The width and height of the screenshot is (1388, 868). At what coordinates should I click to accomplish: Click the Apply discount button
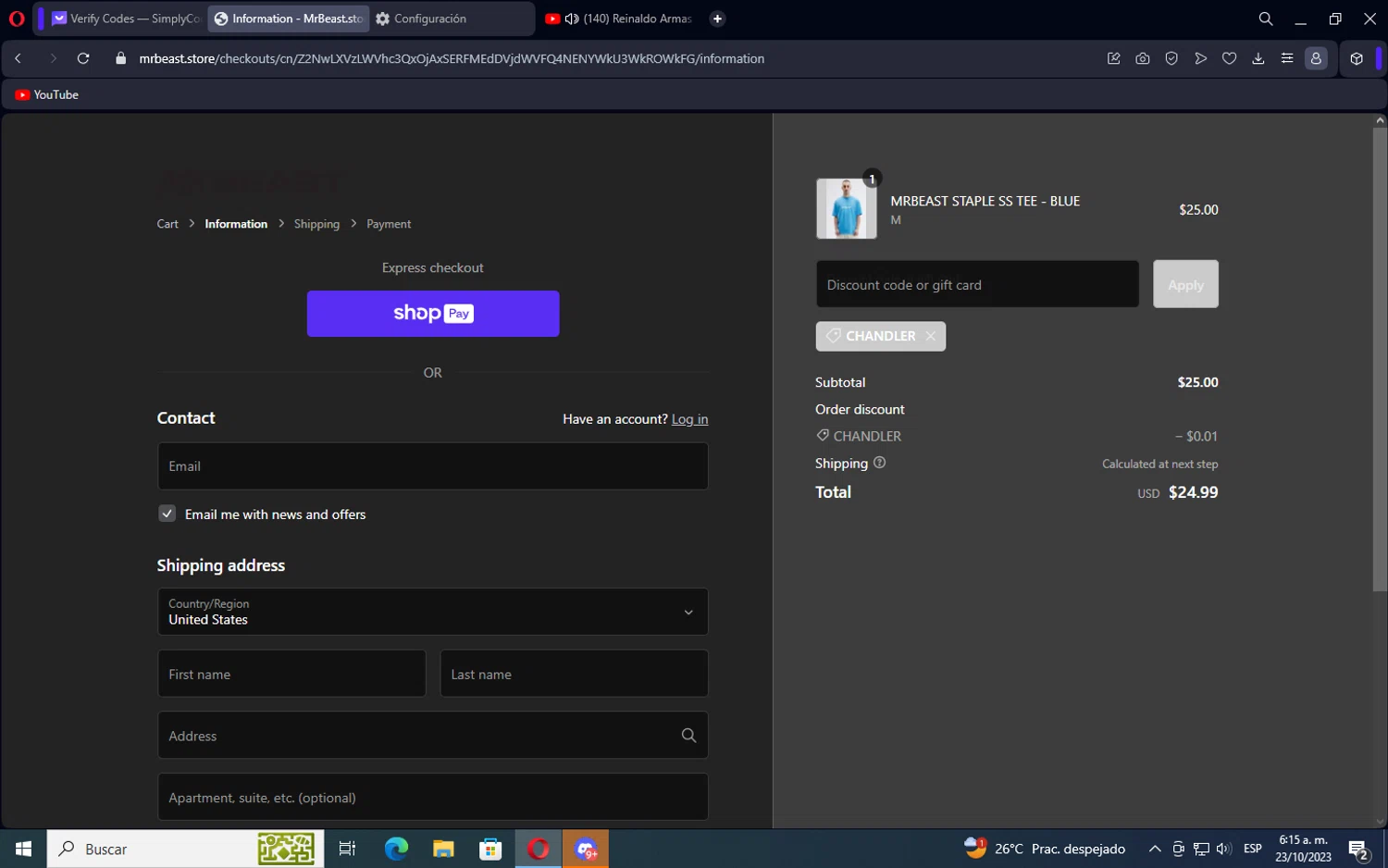pyautogui.click(x=1185, y=284)
